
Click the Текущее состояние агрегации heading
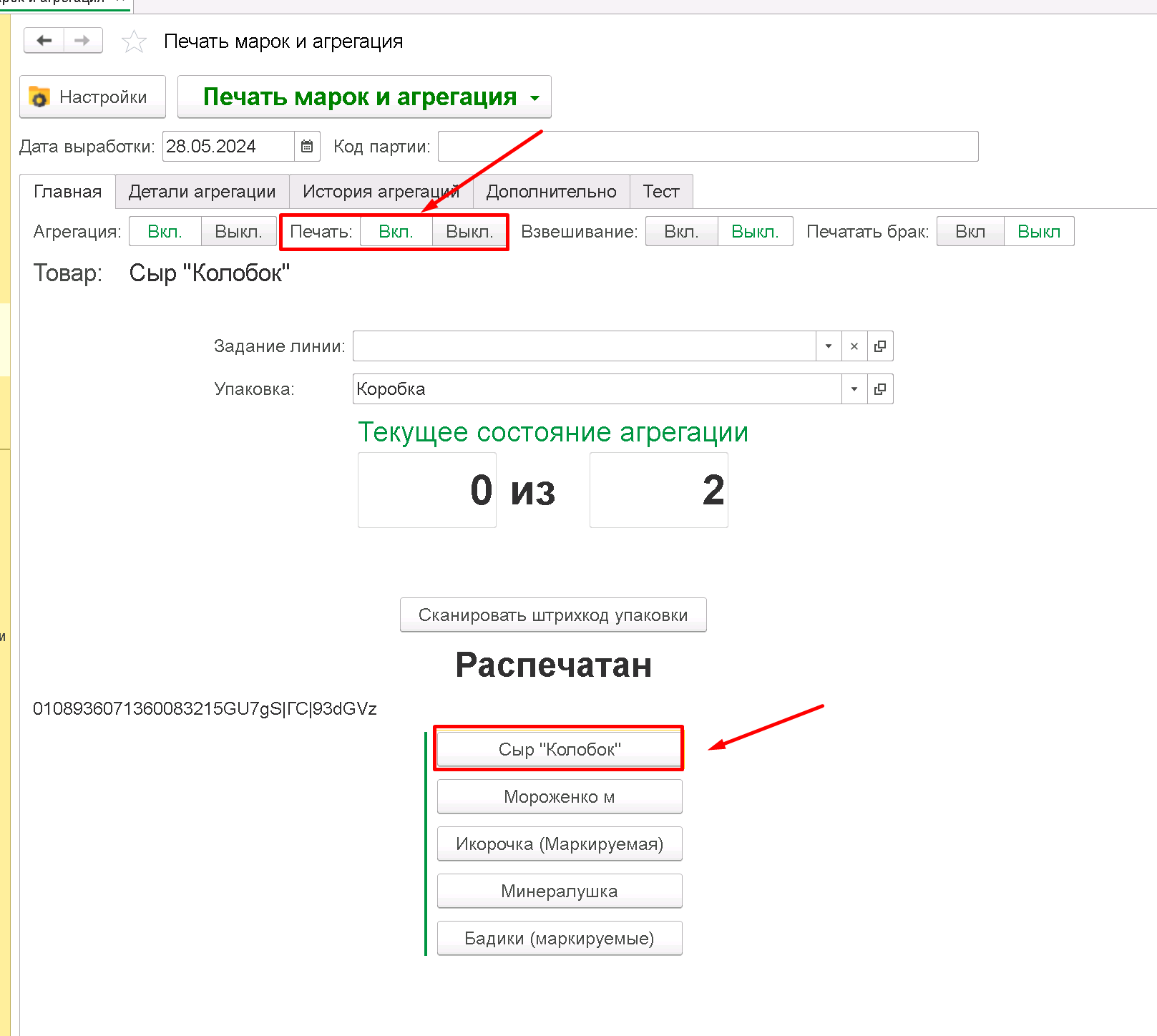(x=553, y=432)
